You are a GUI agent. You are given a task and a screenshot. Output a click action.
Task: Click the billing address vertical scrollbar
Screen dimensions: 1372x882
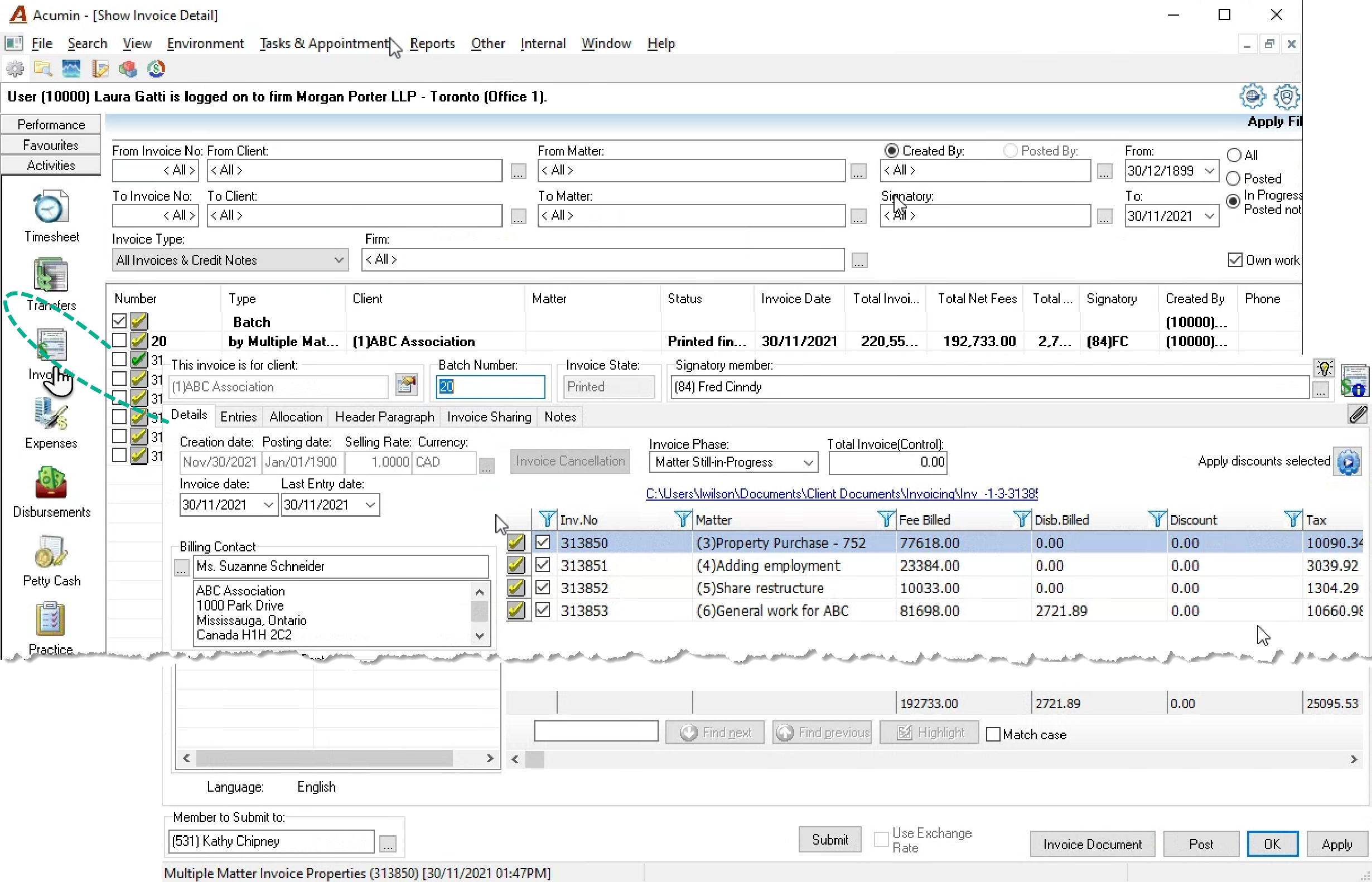[480, 613]
